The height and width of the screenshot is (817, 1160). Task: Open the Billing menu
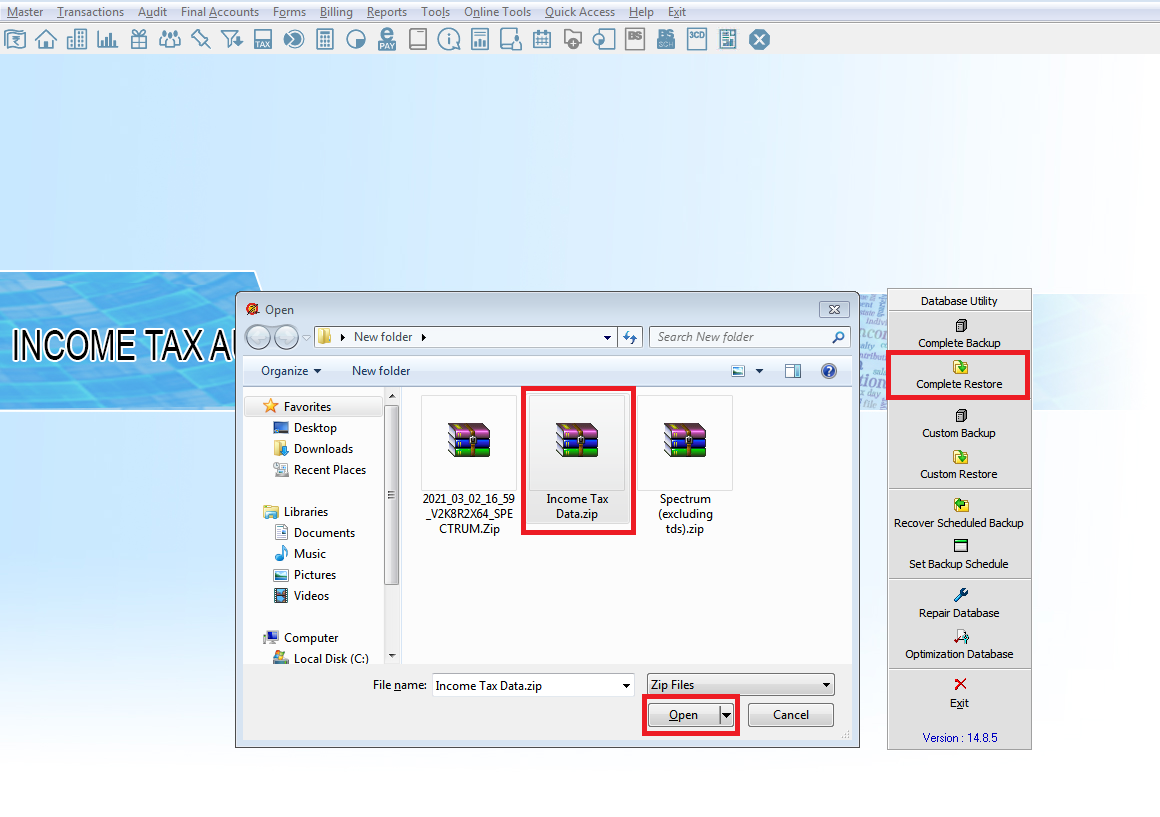336,12
